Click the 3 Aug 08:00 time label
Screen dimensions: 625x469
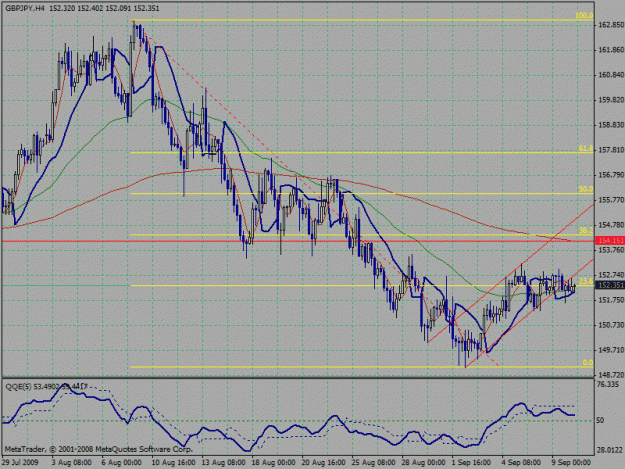point(72,463)
